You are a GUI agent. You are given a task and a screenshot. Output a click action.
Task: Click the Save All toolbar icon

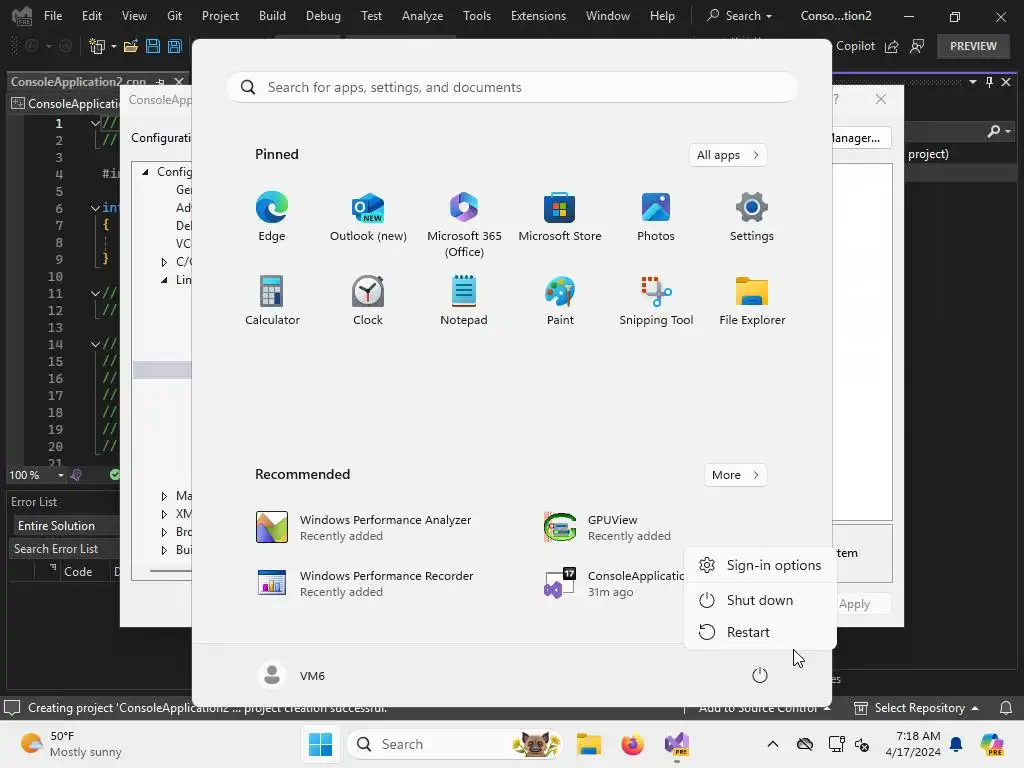point(174,46)
